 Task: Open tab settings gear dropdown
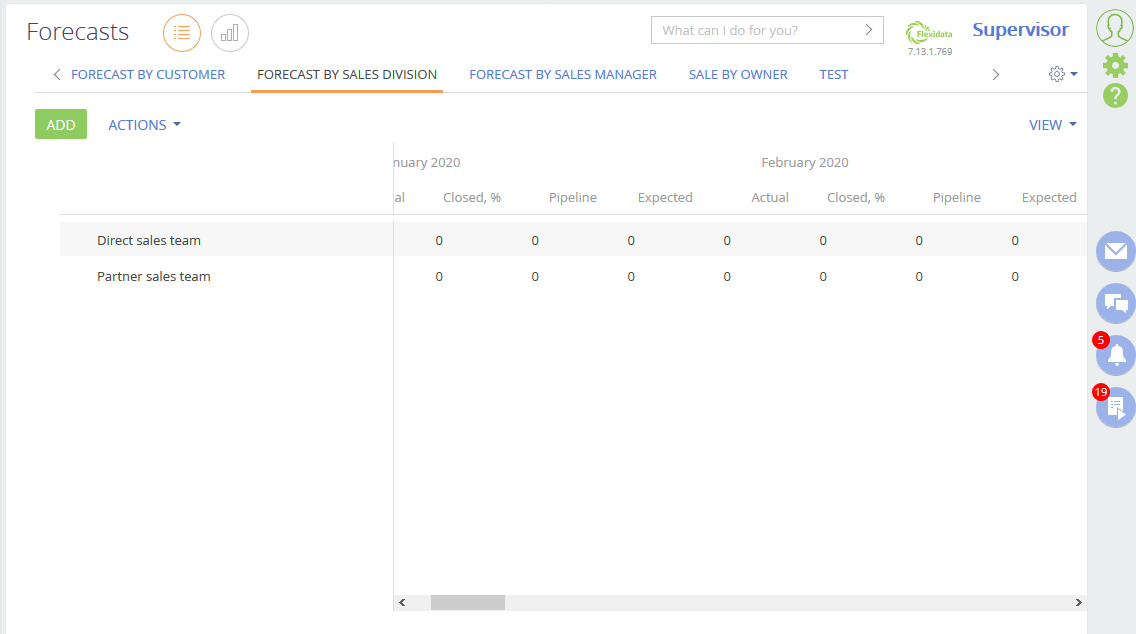[x=1063, y=74]
